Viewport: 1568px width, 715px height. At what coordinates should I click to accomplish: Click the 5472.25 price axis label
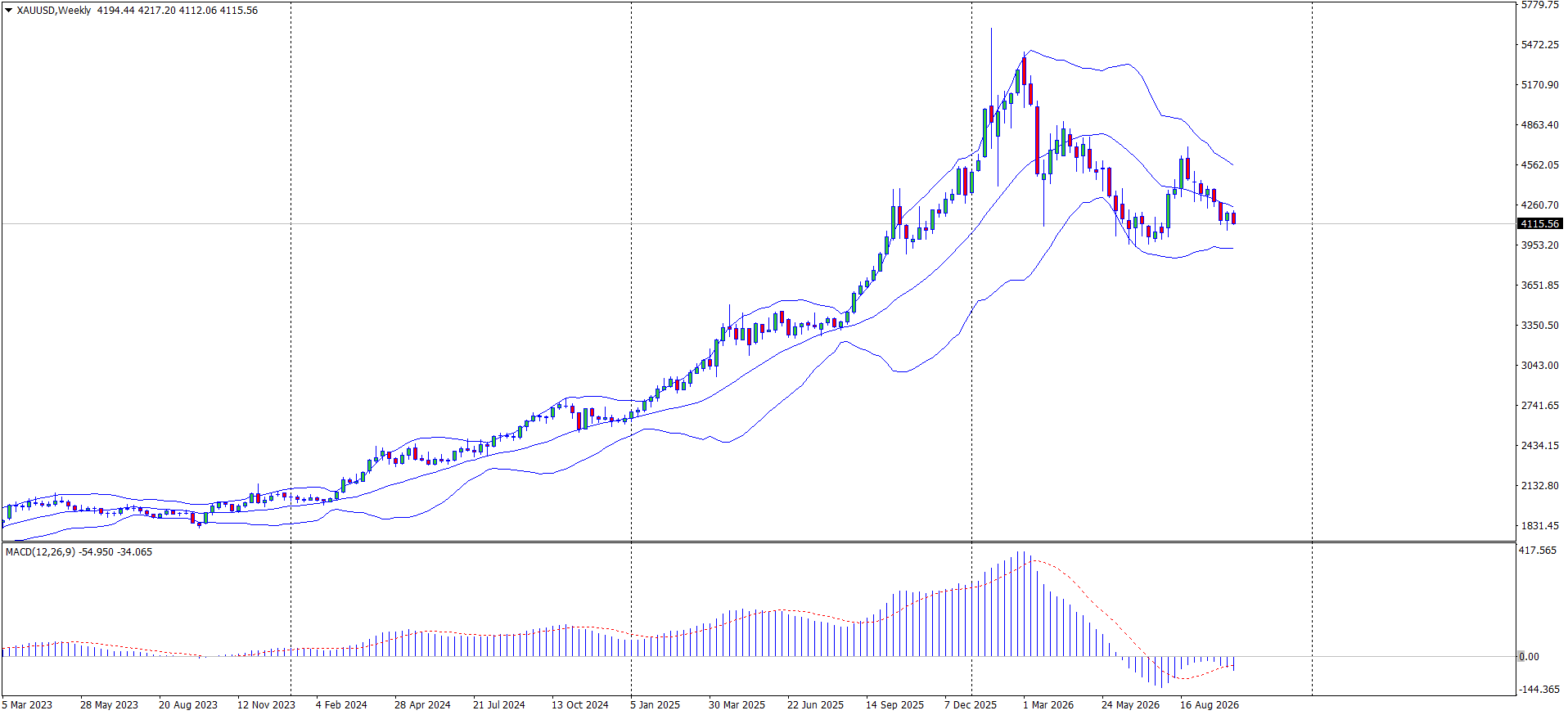(1540, 45)
